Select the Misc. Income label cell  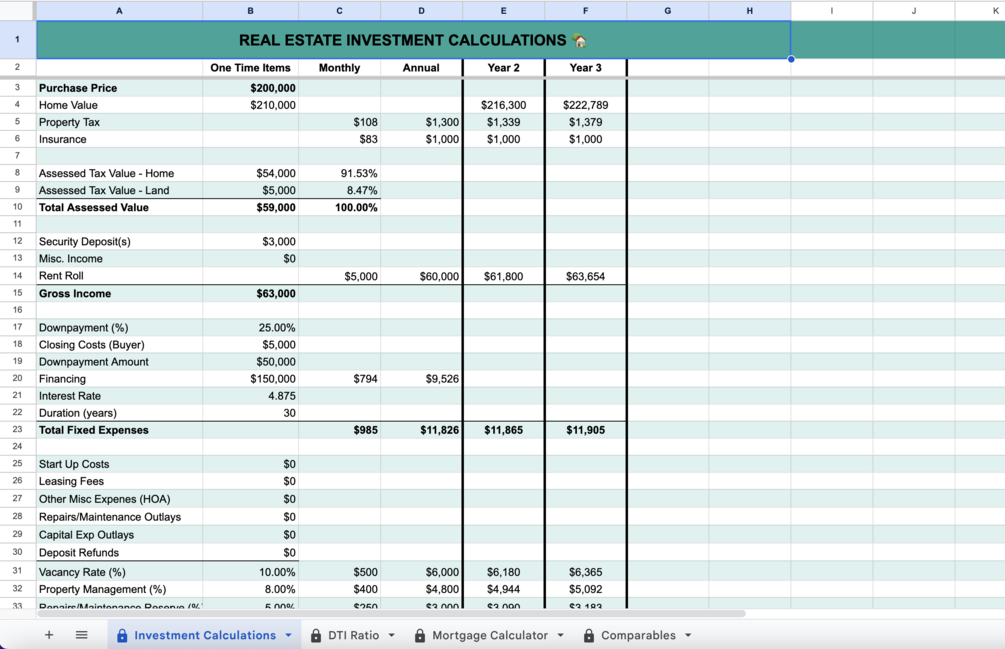[x=119, y=259]
